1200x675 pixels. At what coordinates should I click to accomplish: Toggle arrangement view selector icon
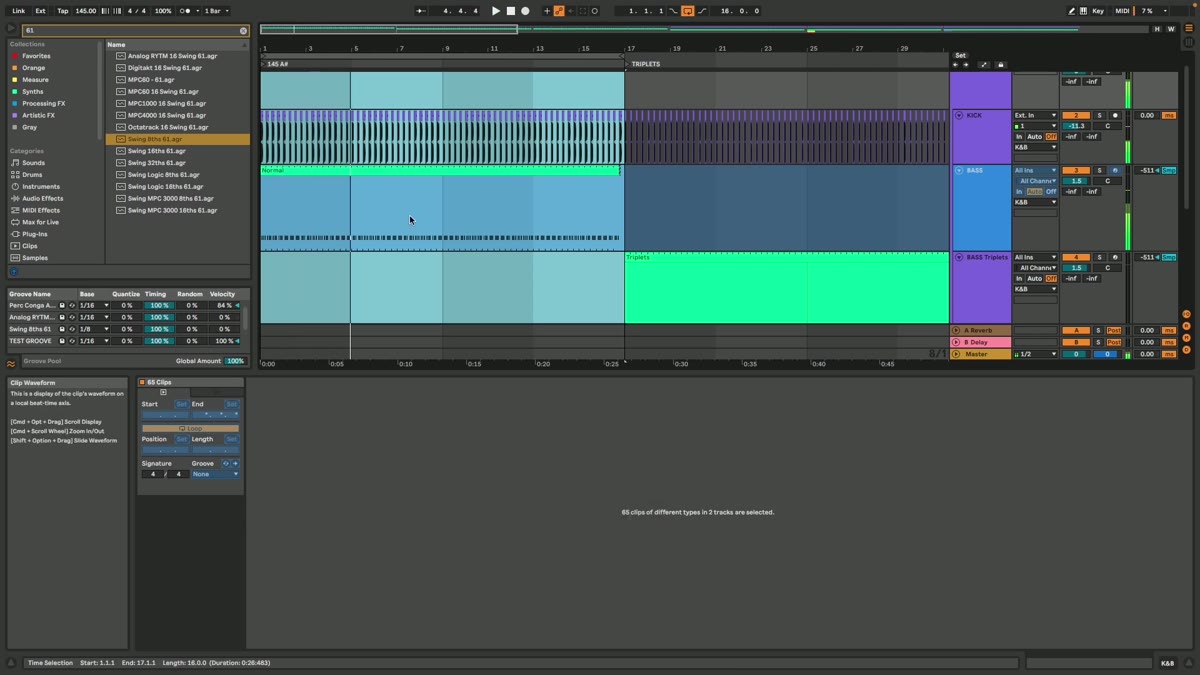(1189, 28)
